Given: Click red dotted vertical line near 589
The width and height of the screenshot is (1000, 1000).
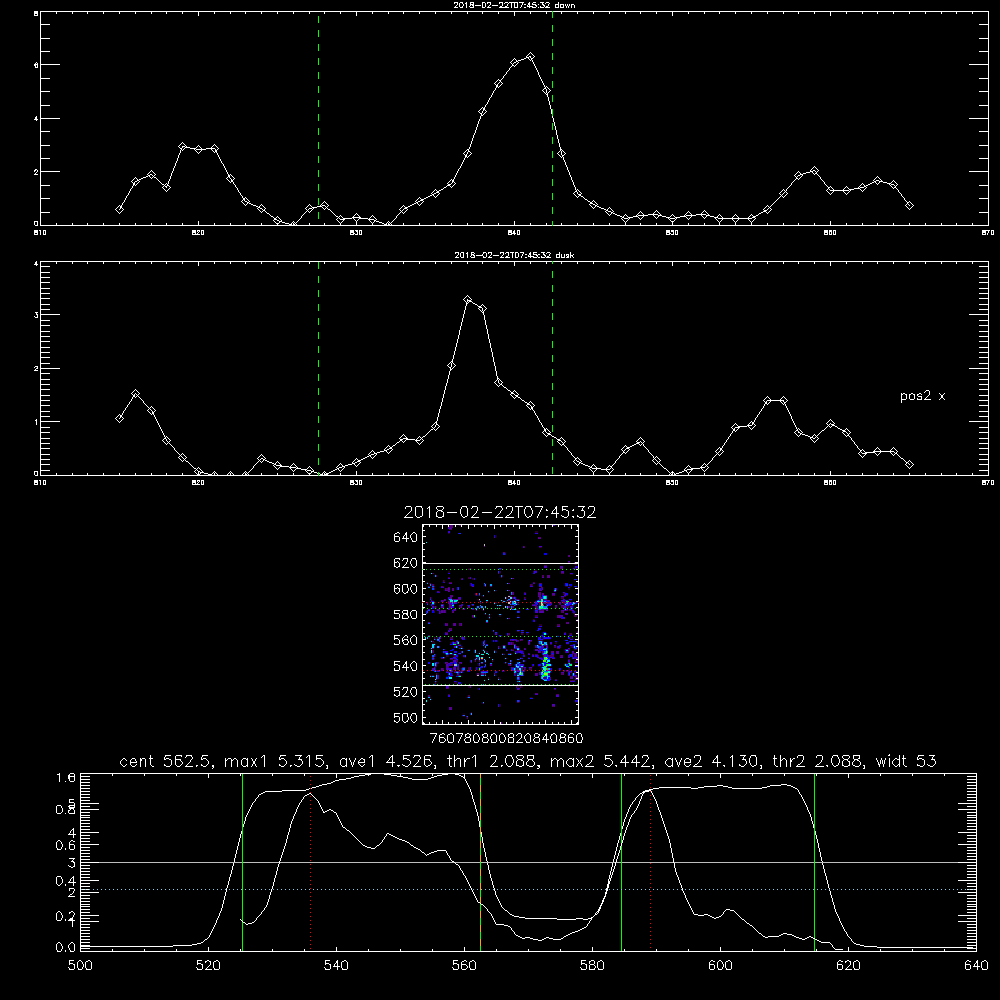Looking at the screenshot, I should (x=651, y=862).
